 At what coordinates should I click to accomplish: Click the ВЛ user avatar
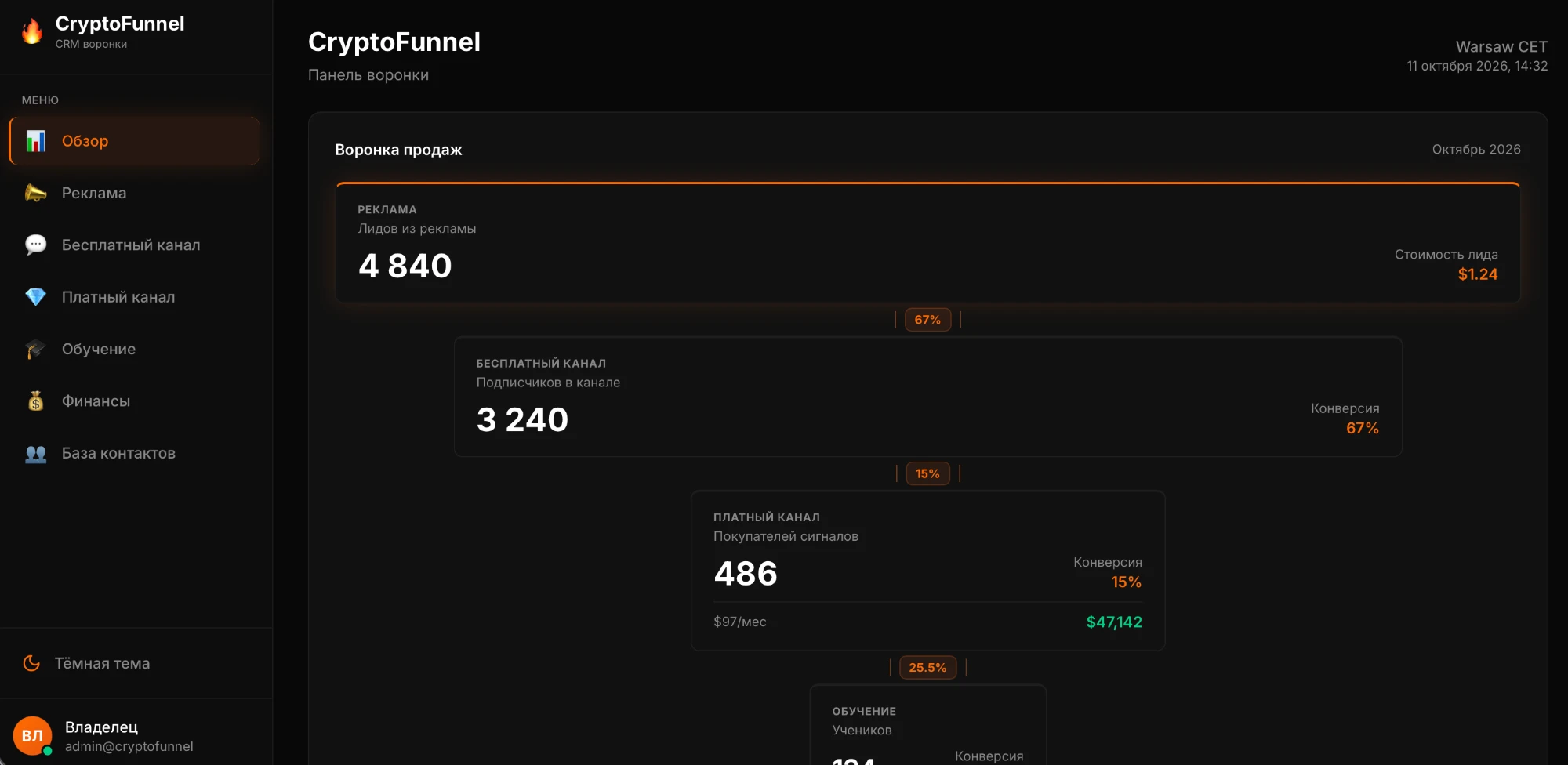[x=32, y=736]
